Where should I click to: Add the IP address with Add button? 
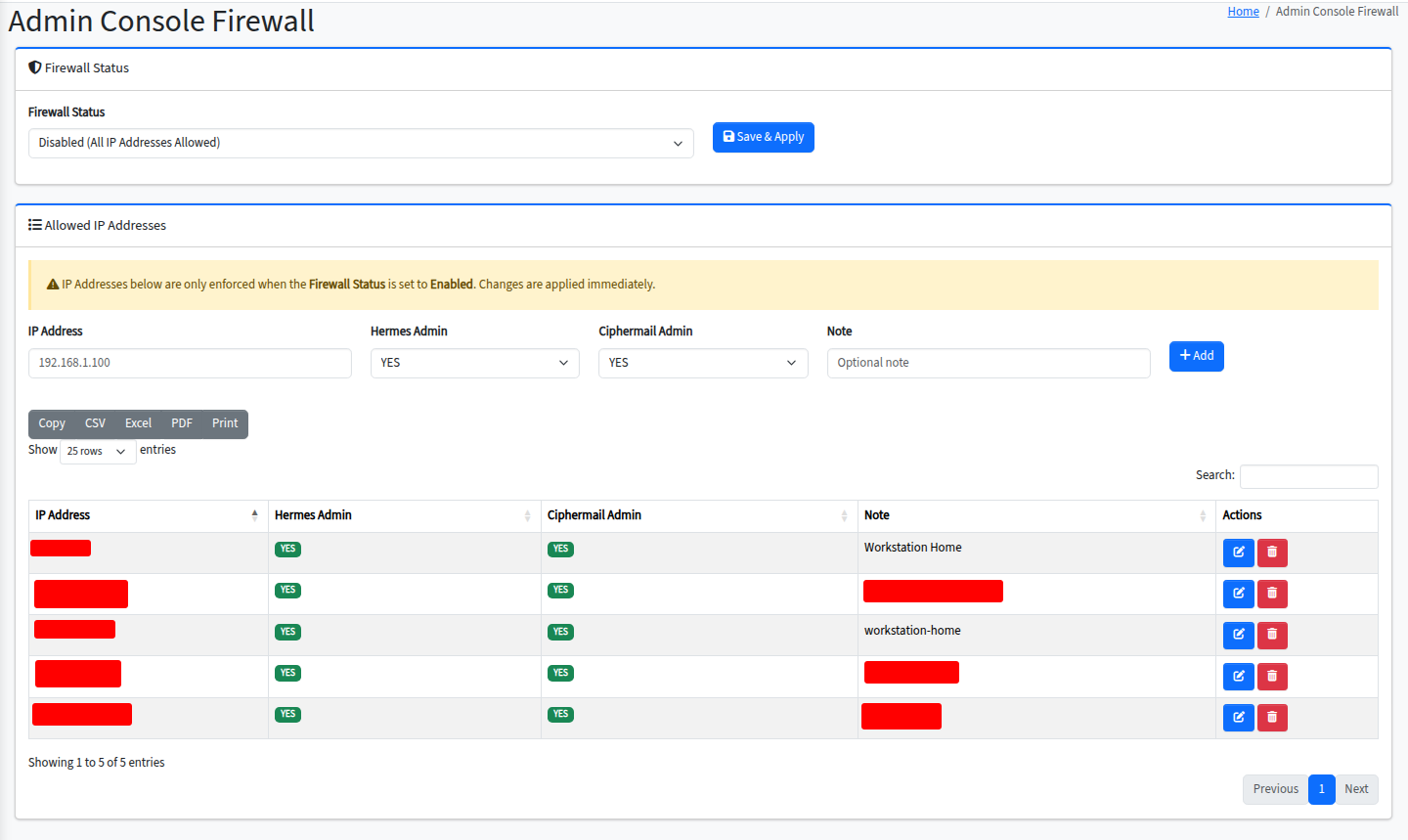pyautogui.click(x=1197, y=356)
